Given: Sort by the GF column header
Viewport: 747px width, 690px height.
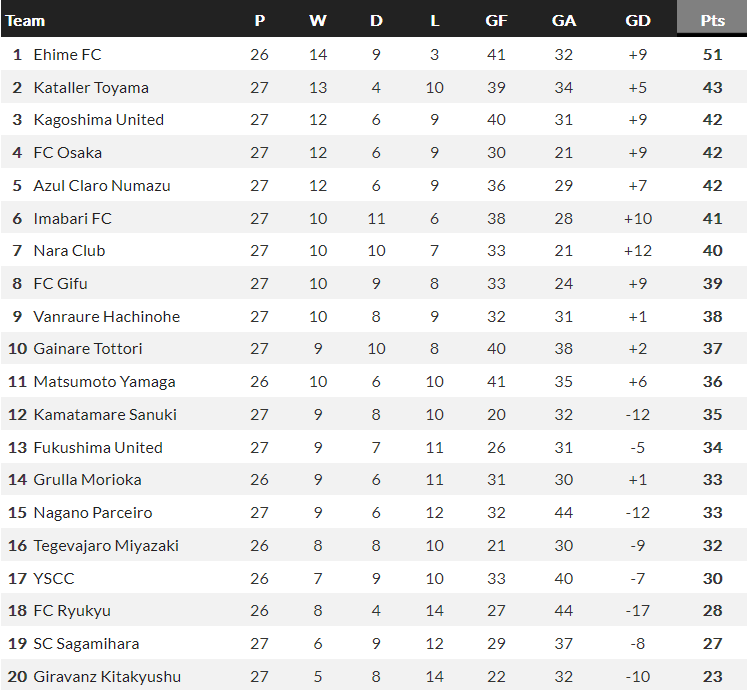Looking at the screenshot, I should (x=496, y=20).
